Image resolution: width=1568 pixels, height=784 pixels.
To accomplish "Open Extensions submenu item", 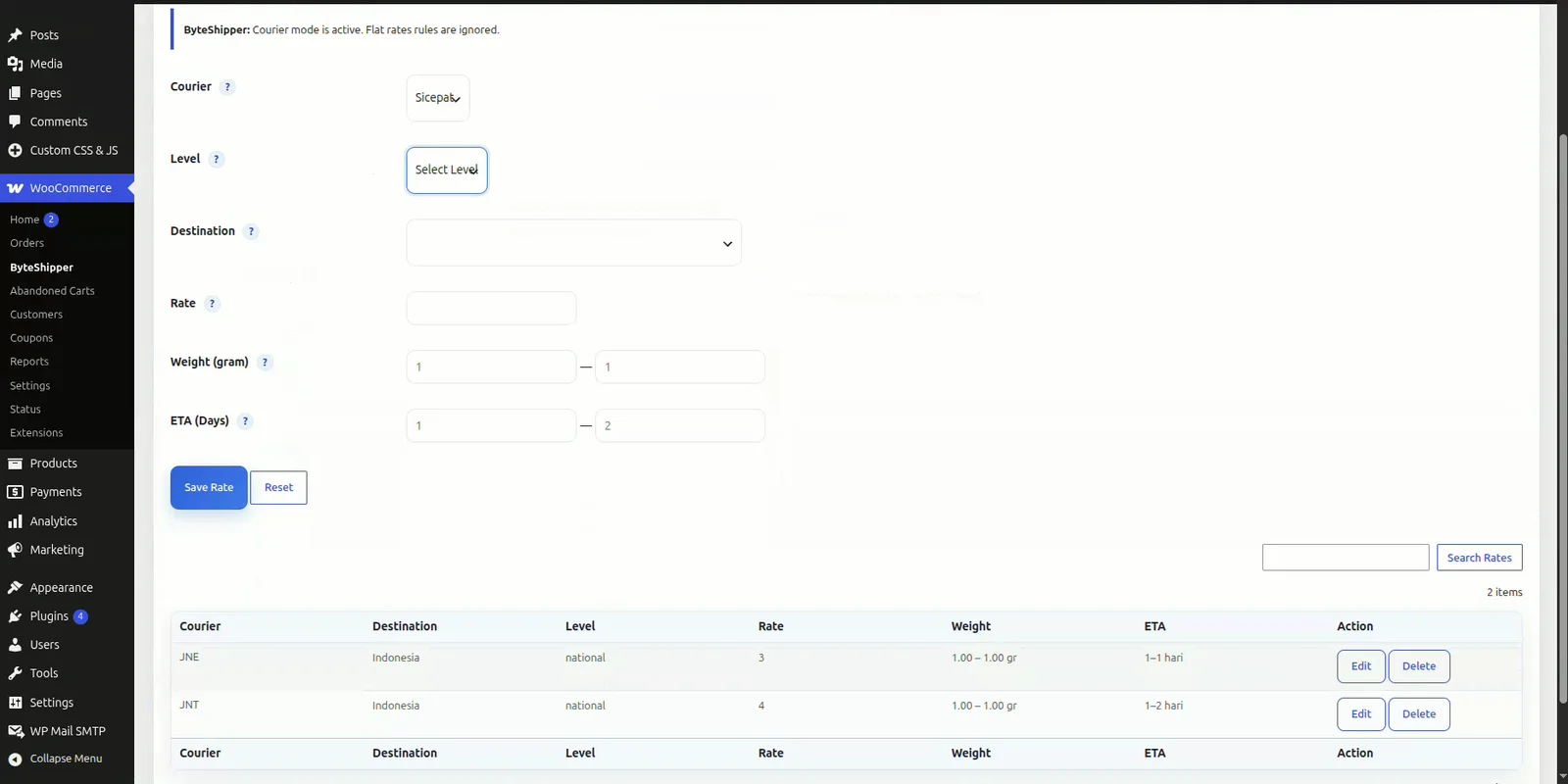I will [36, 433].
